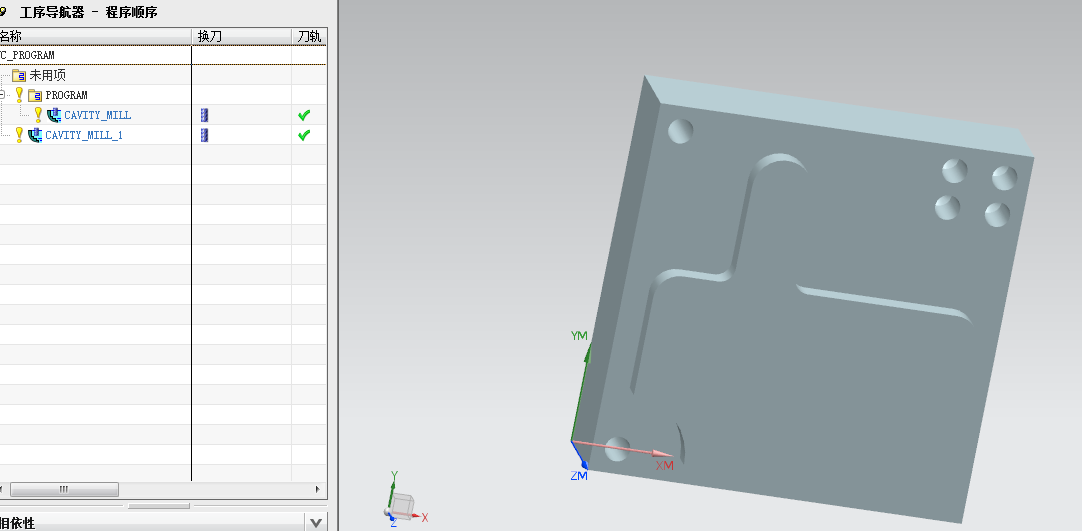1082x531 pixels.
Task: Select the bottom-left hole near the WCS origin
Action: pyautogui.click(x=617, y=448)
